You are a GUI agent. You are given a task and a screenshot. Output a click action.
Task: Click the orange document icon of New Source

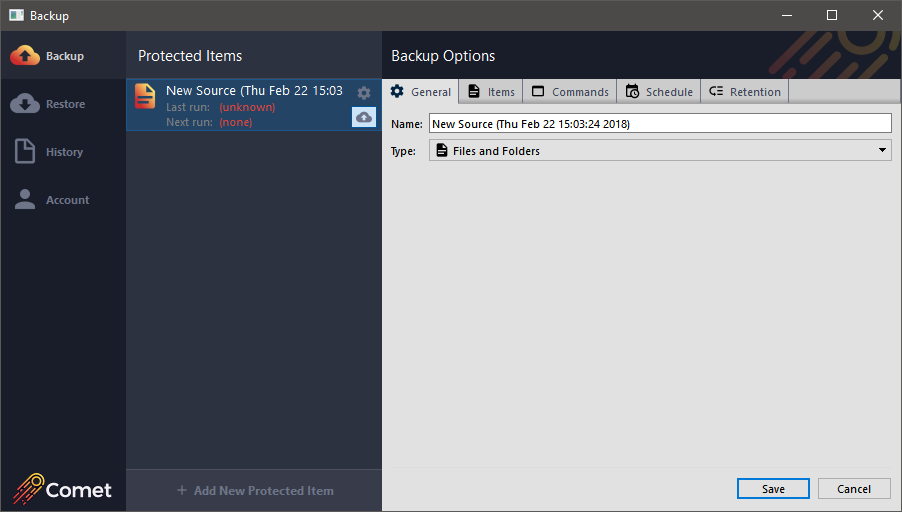(146, 96)
